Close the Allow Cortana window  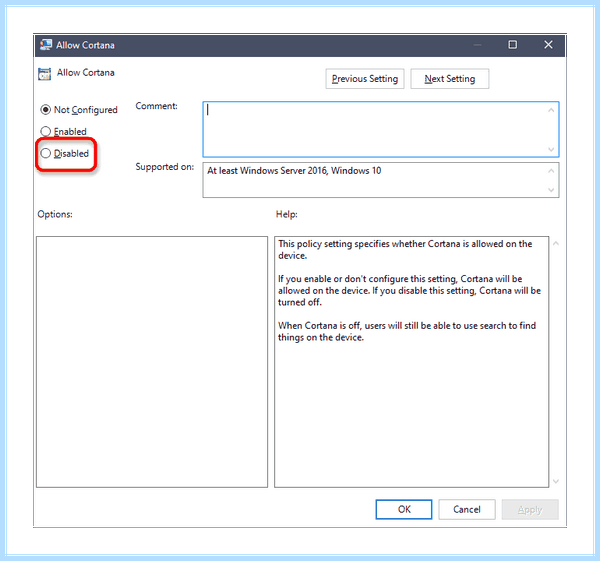548,45
